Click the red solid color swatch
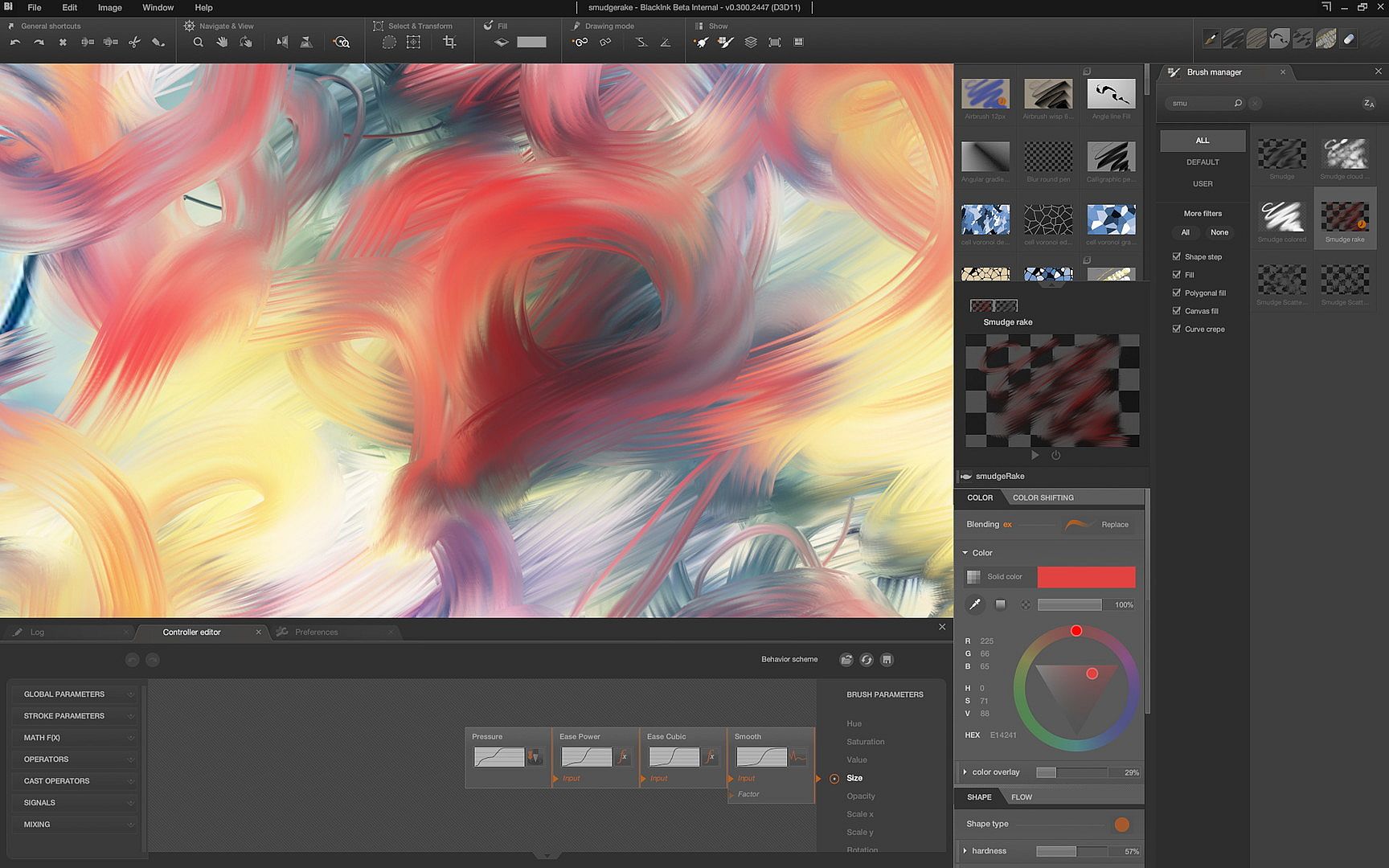 coord(1086,576)
